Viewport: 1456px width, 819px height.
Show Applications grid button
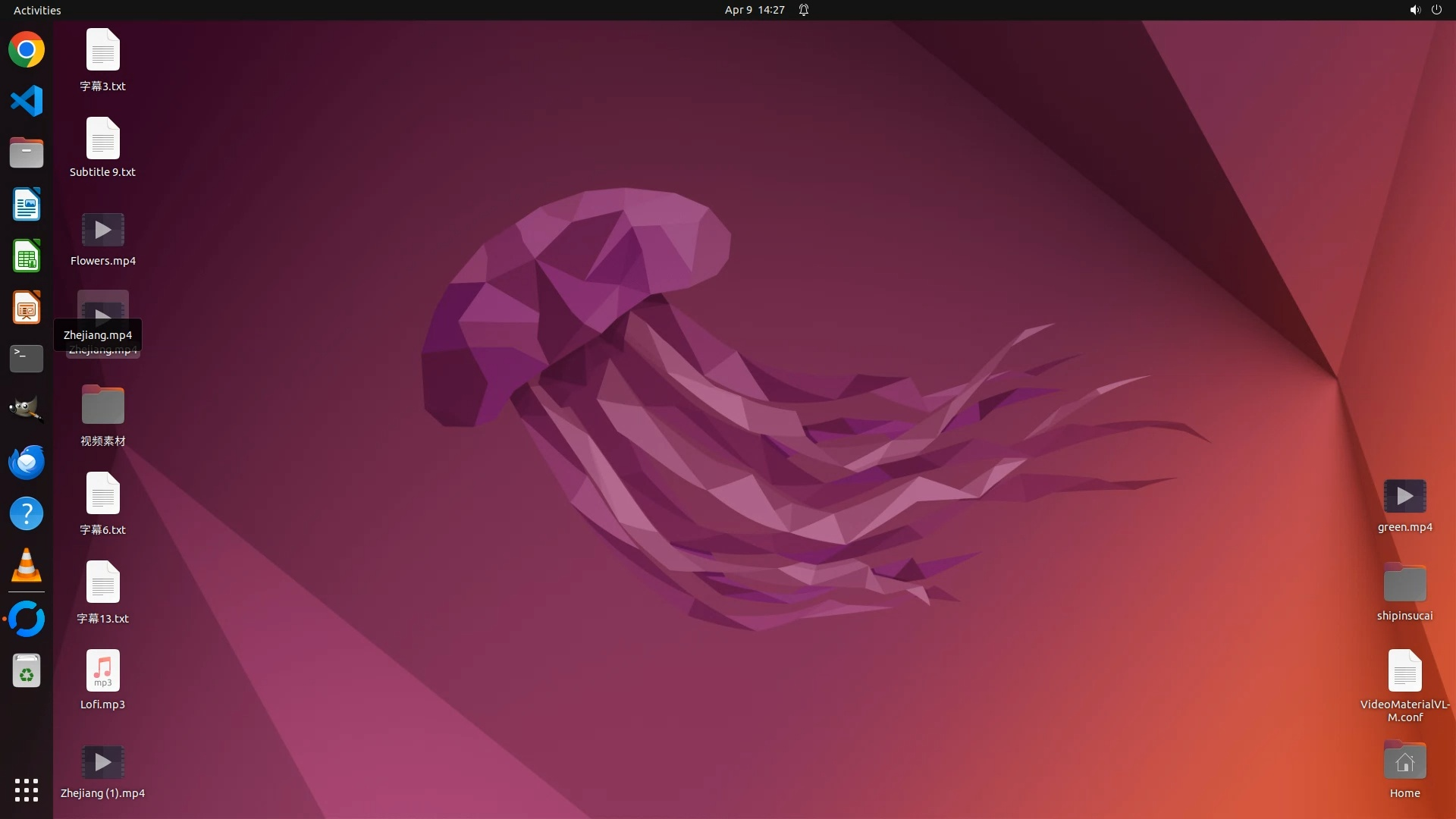tap(27, 790)
